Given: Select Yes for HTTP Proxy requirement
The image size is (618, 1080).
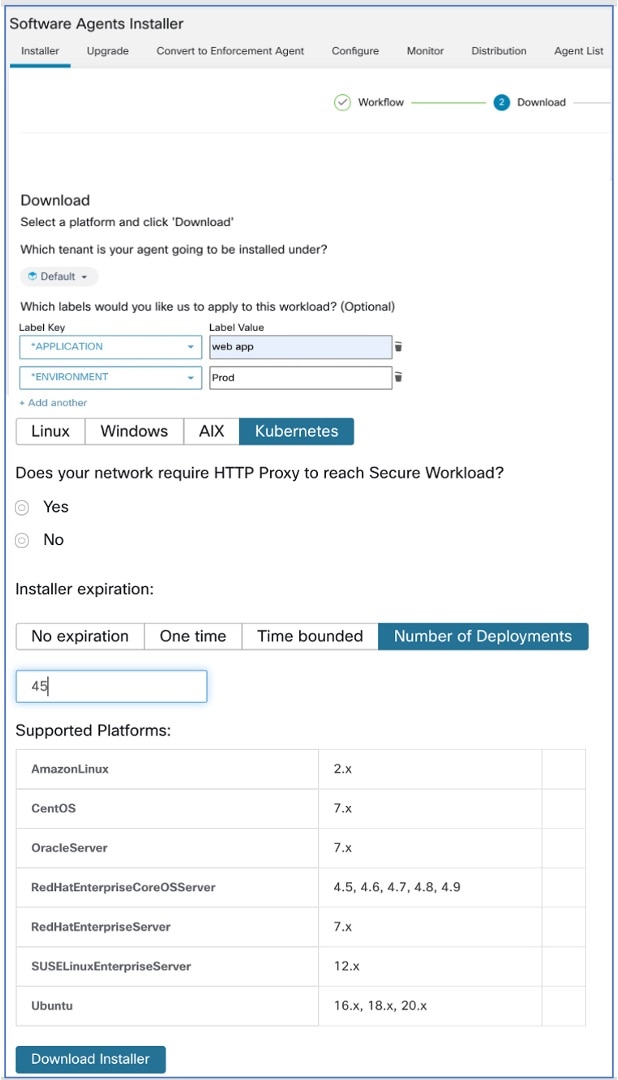Looking at the screenshot, I should [x=23, y=508].
